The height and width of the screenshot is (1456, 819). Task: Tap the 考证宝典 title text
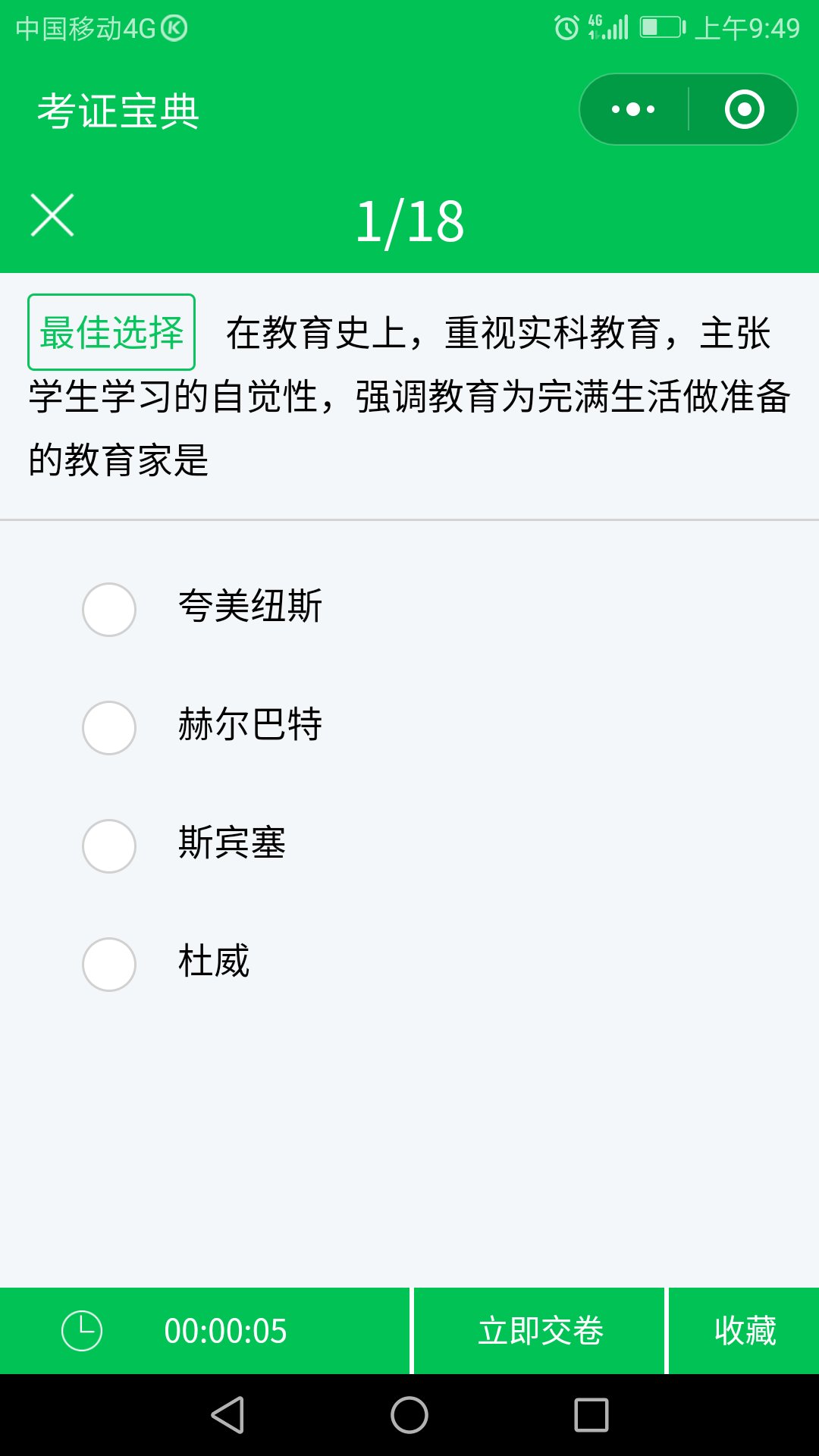click(x=118, y=111)
